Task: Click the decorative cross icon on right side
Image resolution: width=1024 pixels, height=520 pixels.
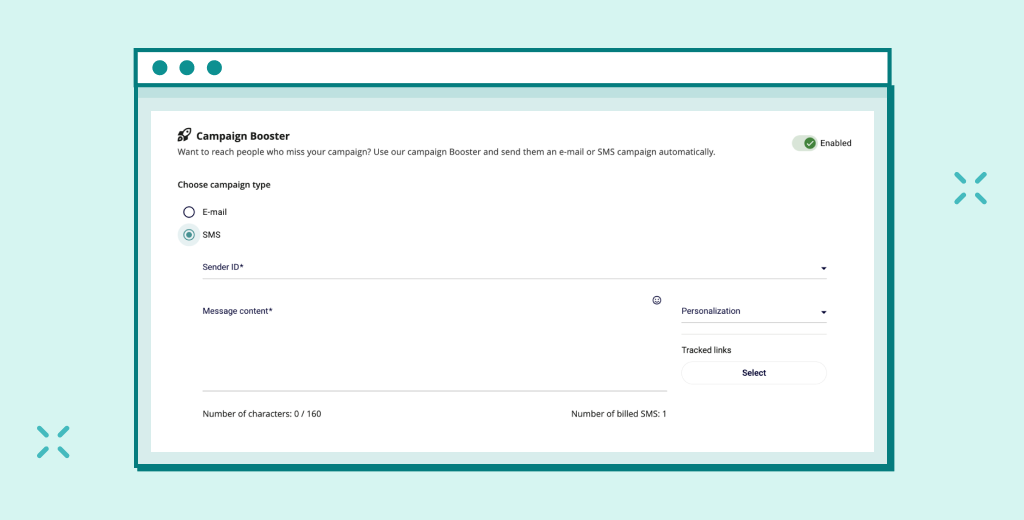Action: pyautogui.click(x=970, y=188)
